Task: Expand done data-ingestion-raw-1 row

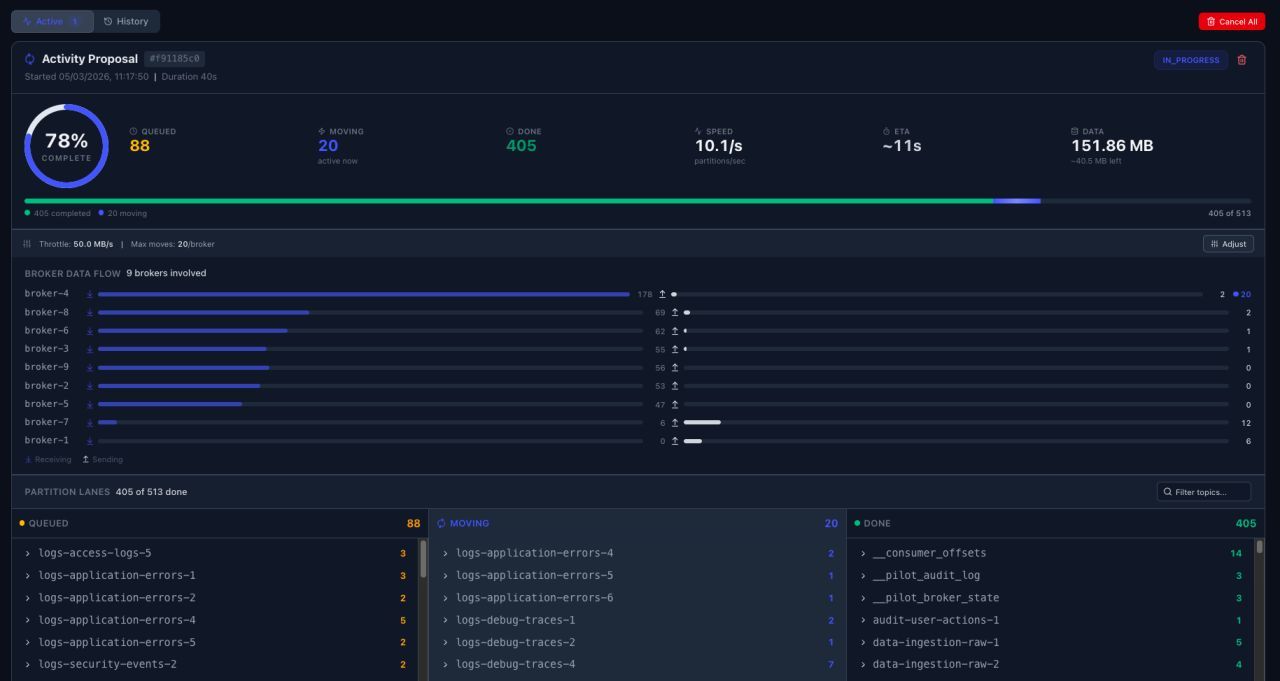Action: 1050,642
